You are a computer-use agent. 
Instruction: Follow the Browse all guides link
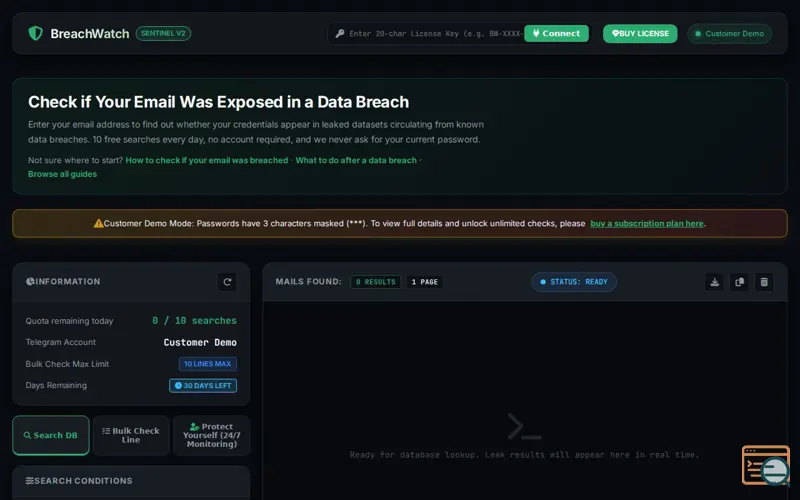pyautogui.click(x=62, y=174)
